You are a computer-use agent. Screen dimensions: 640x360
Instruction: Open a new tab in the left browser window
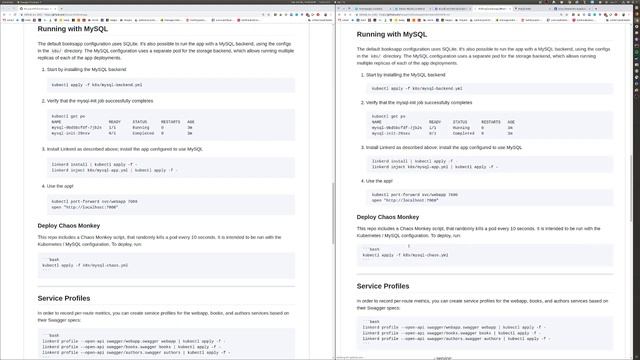click(x=62, y=9)
